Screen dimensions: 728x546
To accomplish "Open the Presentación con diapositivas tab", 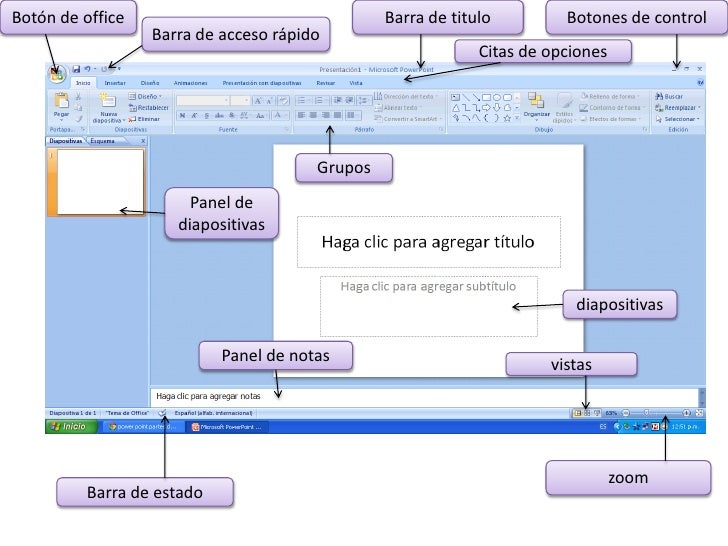I will [262, 83].
